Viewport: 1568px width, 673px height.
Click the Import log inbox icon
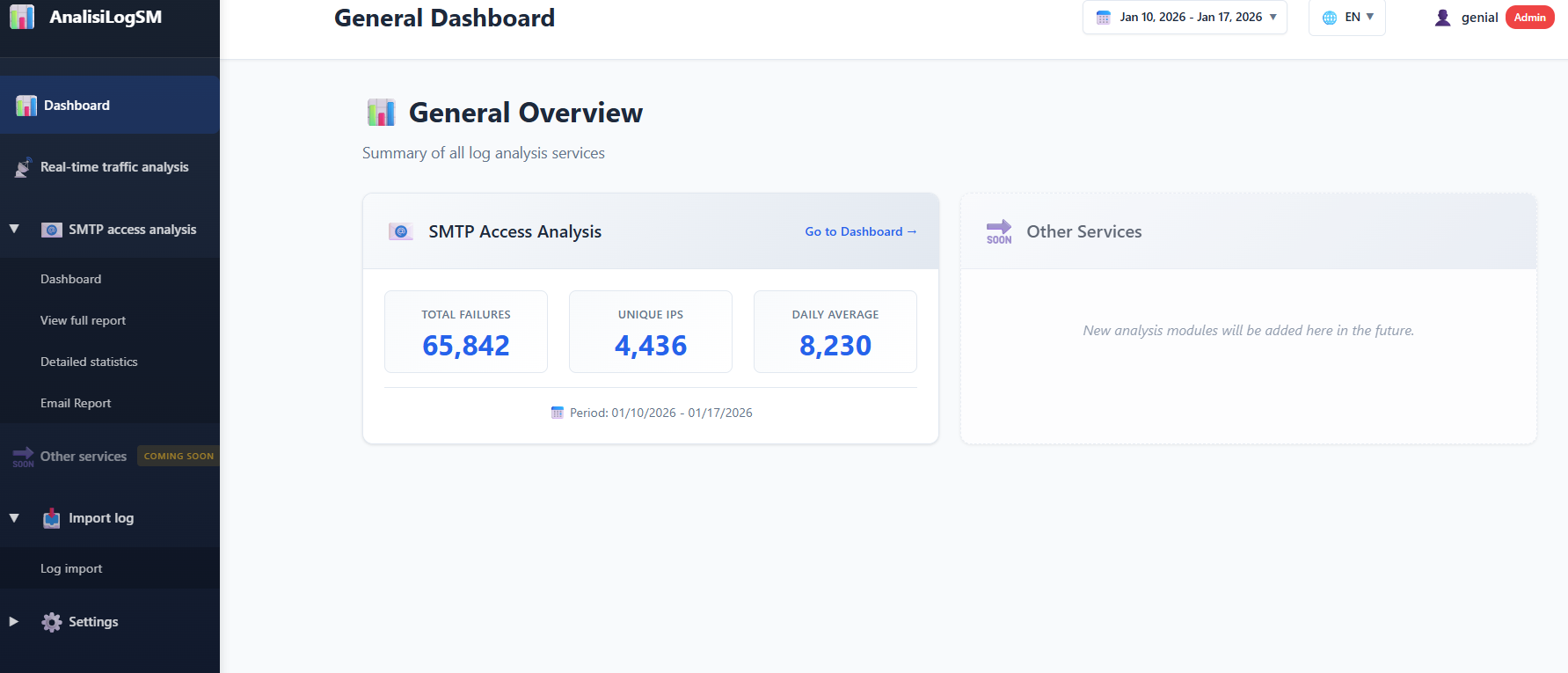coord(52,518)
